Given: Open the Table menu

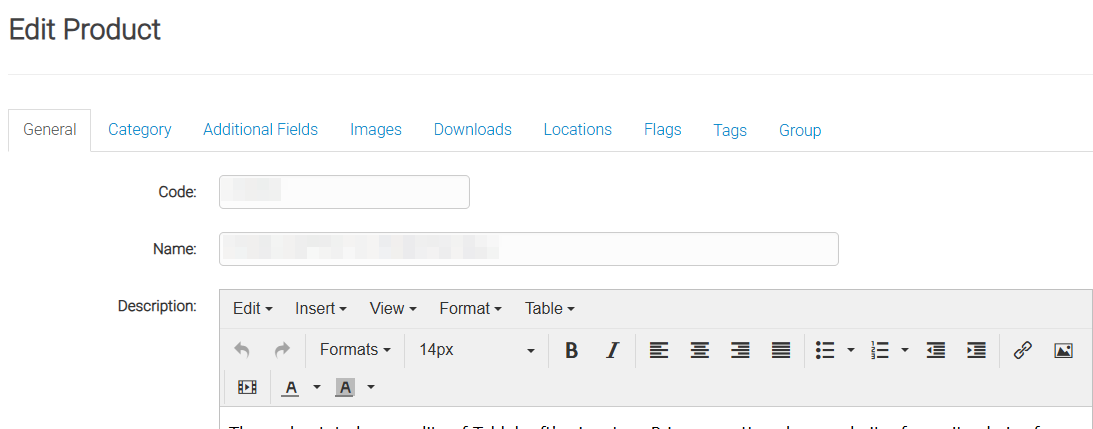Looking at the screenshot, I should pyautogui.click(x=549, y=308).
